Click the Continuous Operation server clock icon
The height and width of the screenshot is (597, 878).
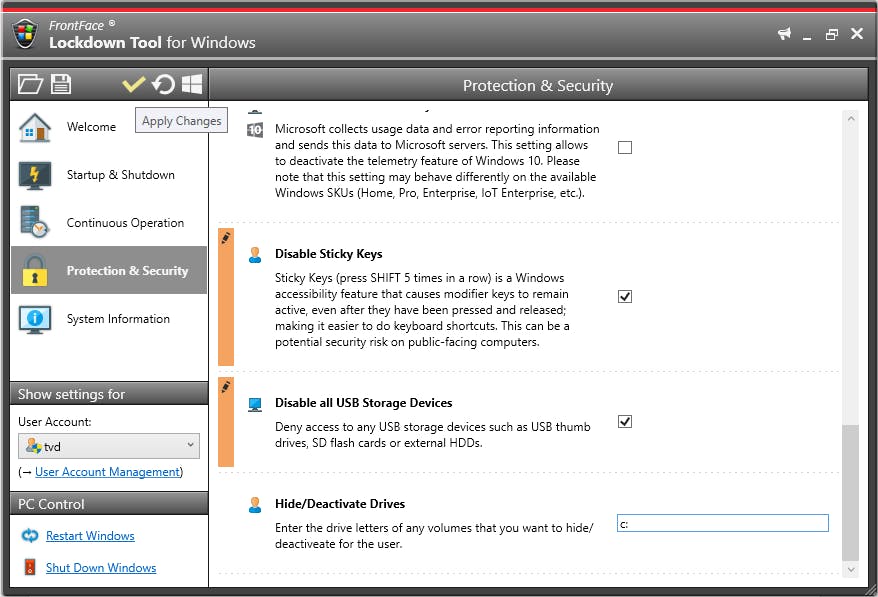click(35, 222)
